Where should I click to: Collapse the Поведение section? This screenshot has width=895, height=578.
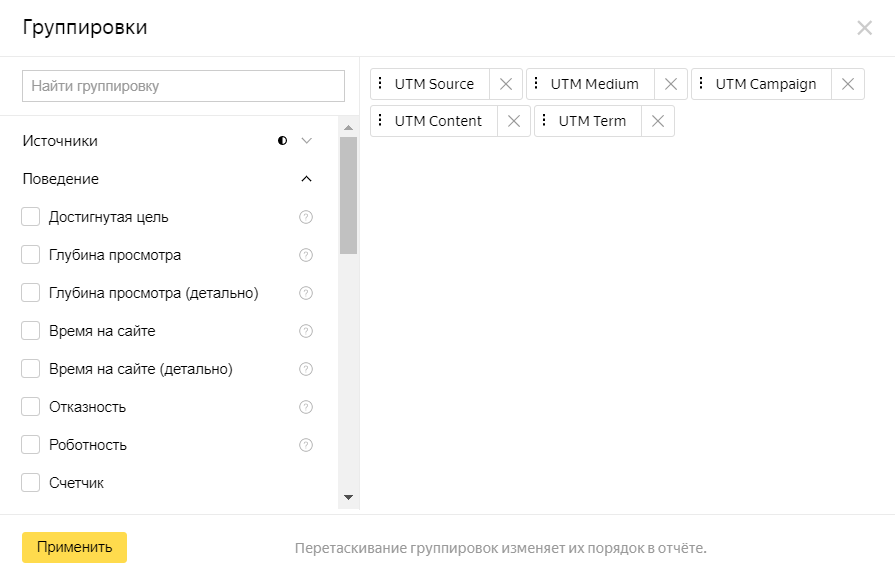coord(307,179)
